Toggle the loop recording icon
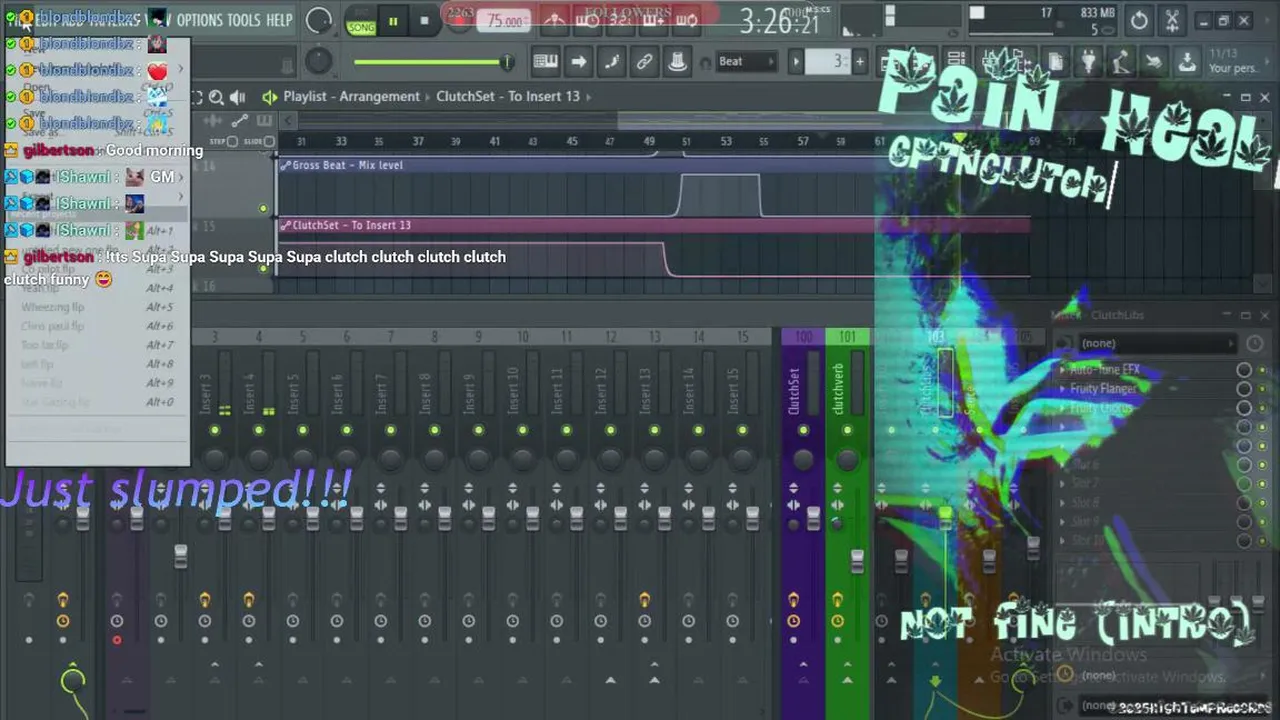This screenshot has height=720, width=1280. (686, 20)
